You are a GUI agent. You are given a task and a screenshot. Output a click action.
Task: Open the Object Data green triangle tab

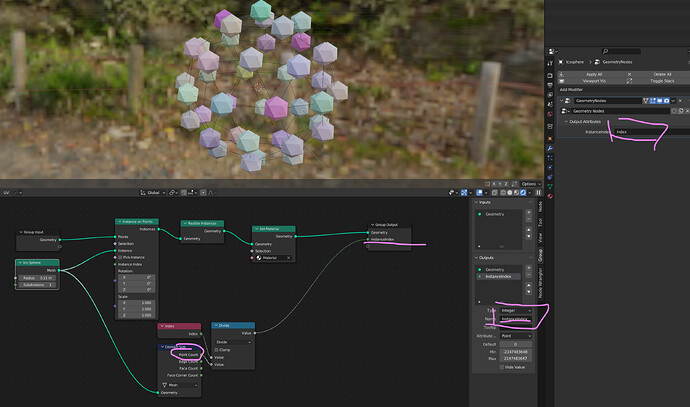[x=550, y=187]
